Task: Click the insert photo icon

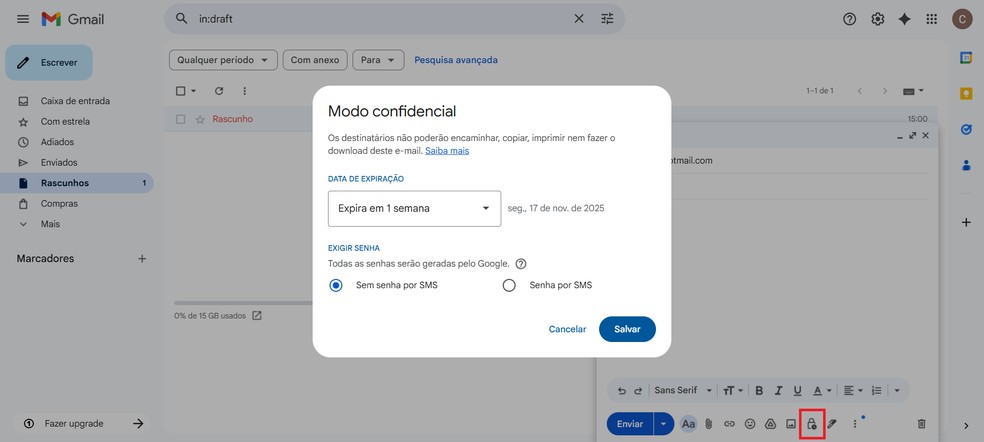Action: (x=791, y=424)
